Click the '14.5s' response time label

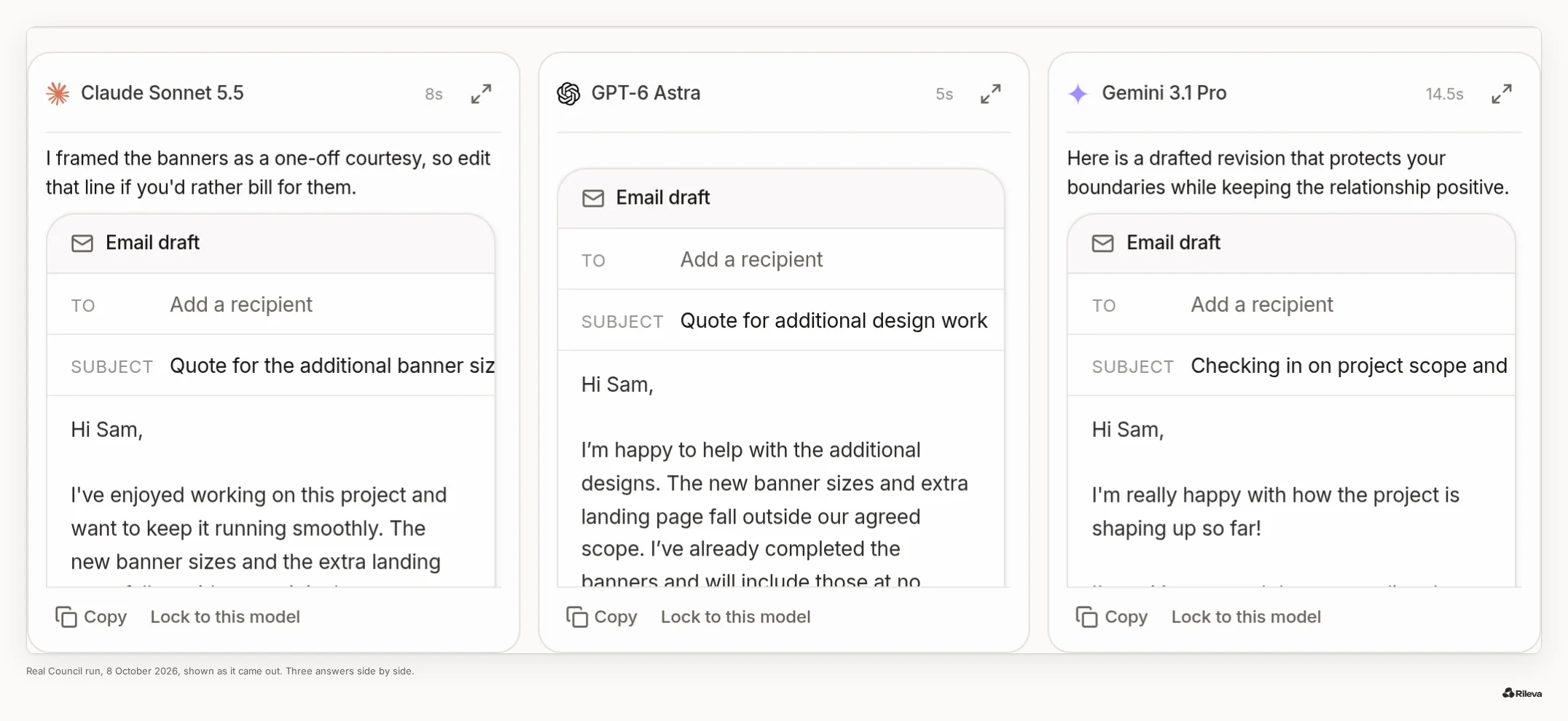coord(1444,94)
